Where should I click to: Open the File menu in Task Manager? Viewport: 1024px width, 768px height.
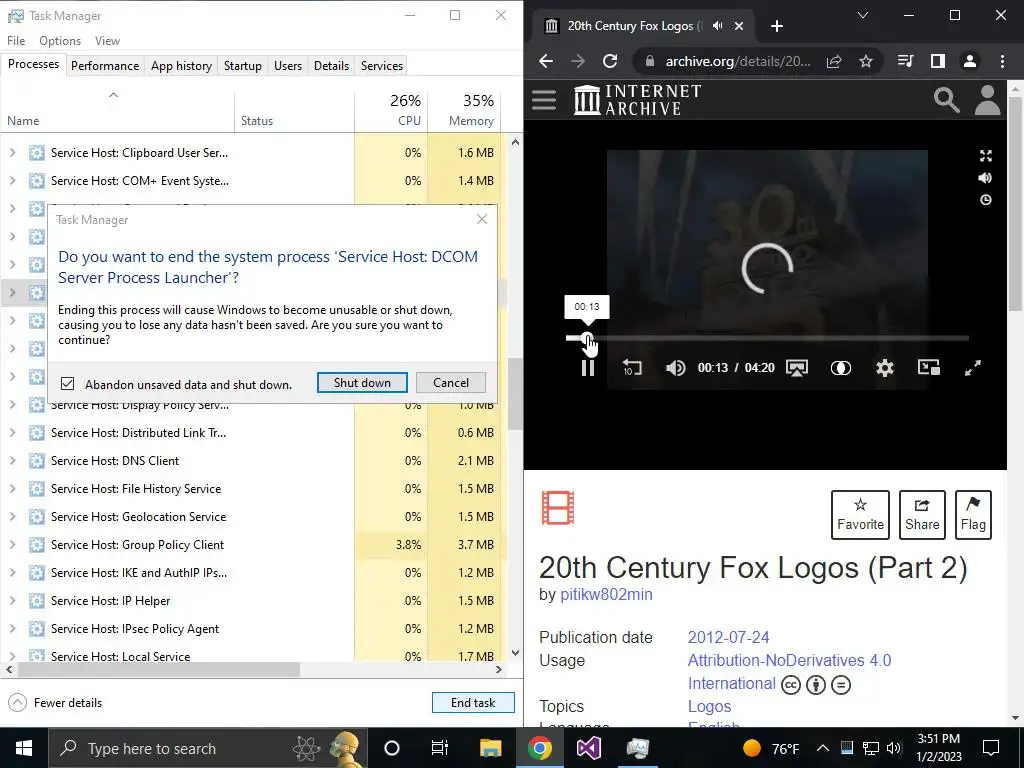tap(16, 40)
